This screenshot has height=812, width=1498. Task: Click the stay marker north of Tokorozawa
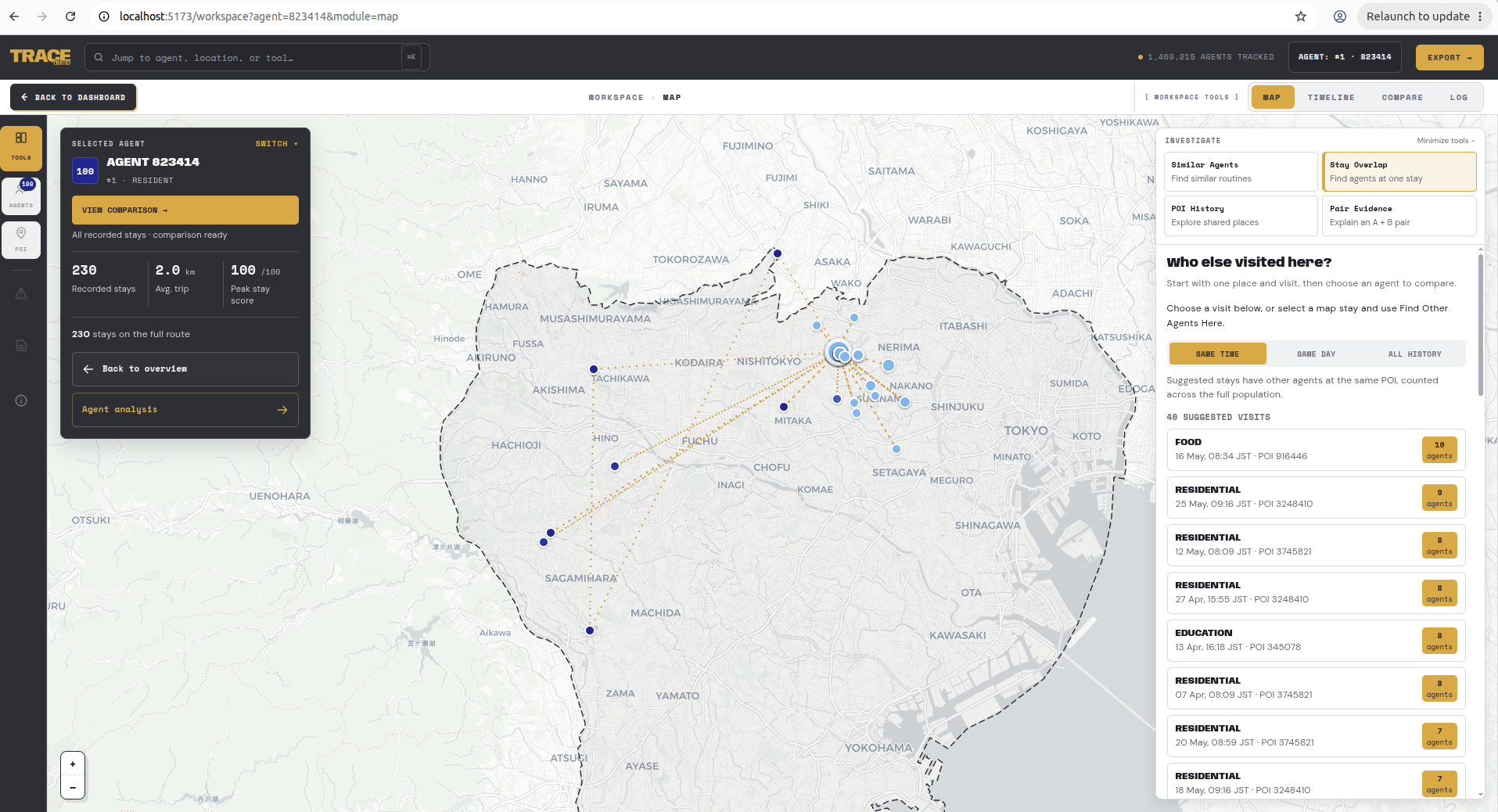(778, 253)
